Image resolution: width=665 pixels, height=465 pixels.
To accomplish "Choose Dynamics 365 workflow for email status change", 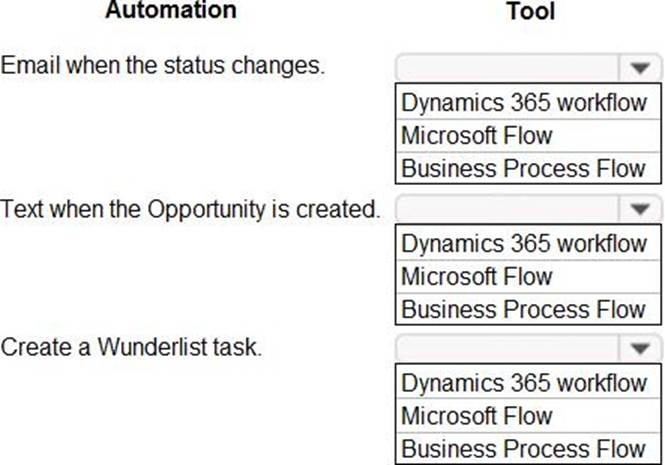I will pos(524,103).
